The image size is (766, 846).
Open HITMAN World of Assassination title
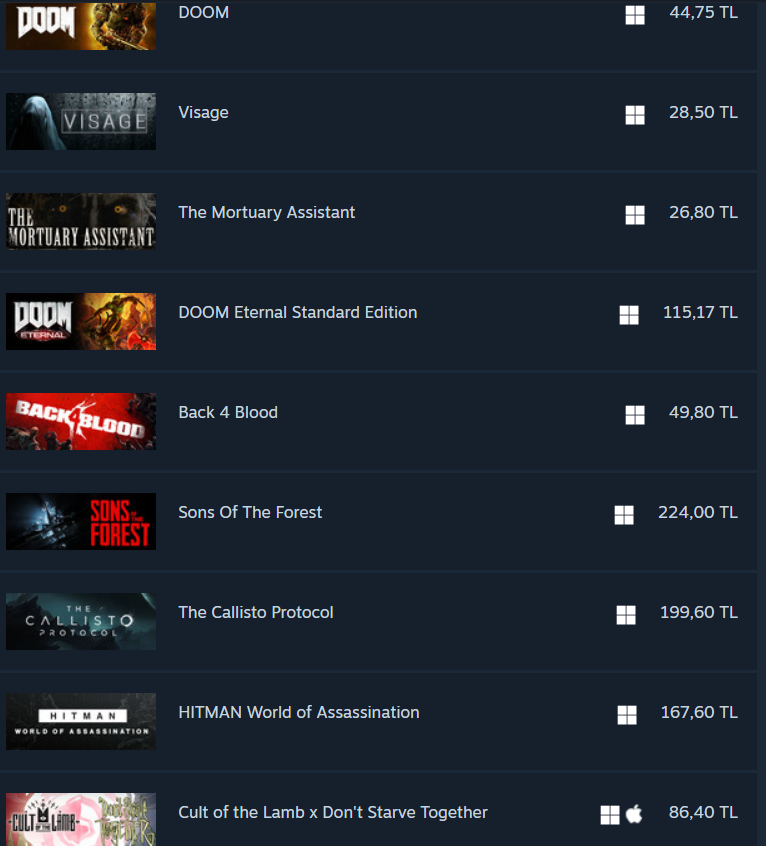[299, 712]
